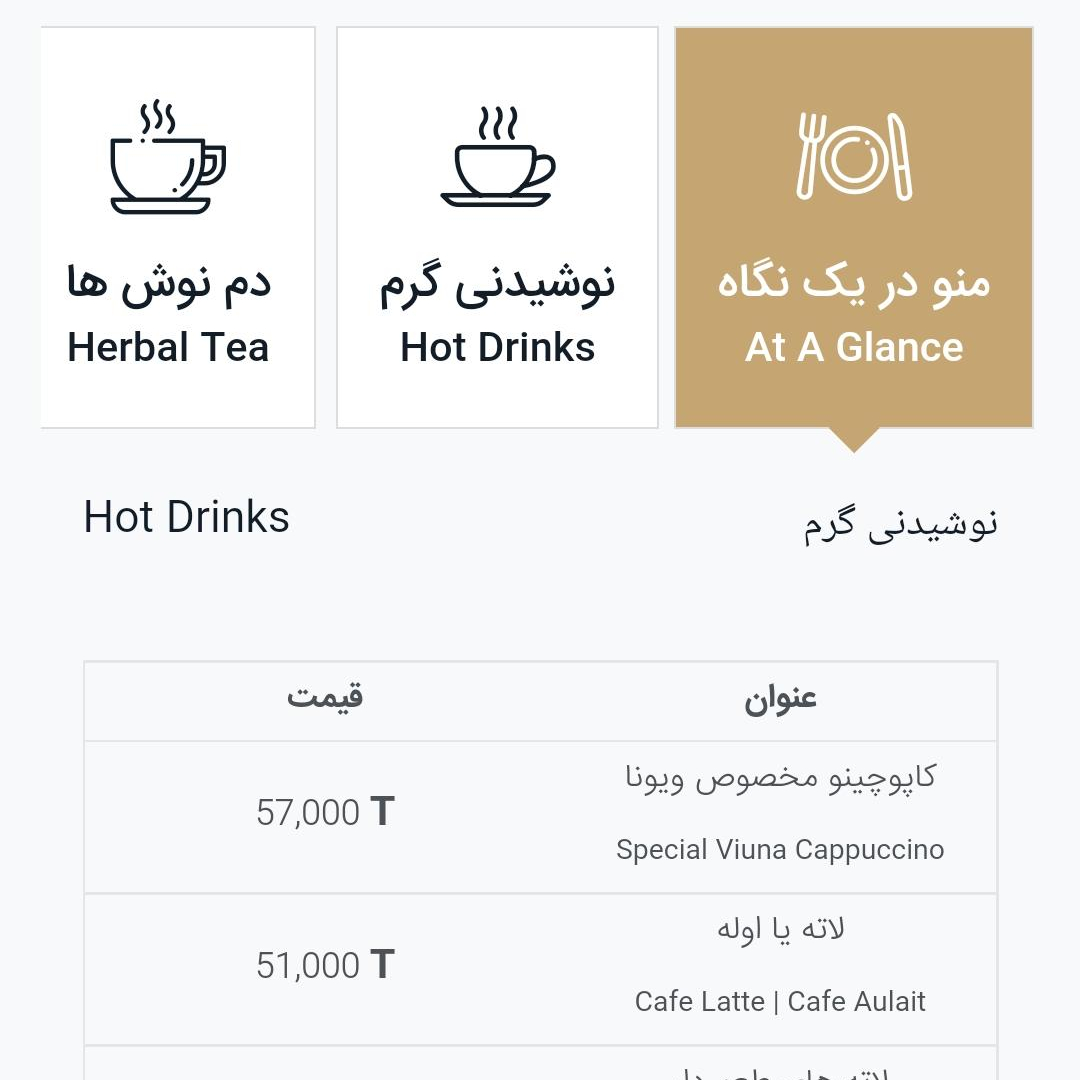Viewport: 1080px width, 1080px height.
Task: Click the herbal tea steaming cup icon
Action: [x=168, y=158]
